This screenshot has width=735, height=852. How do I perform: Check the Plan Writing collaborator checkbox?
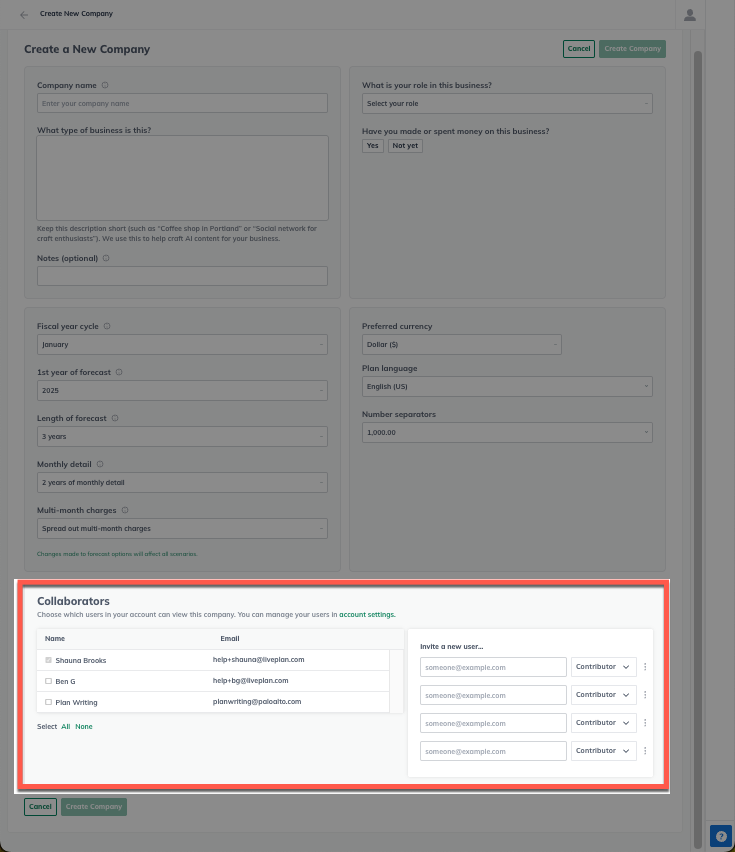click(48, 702)
